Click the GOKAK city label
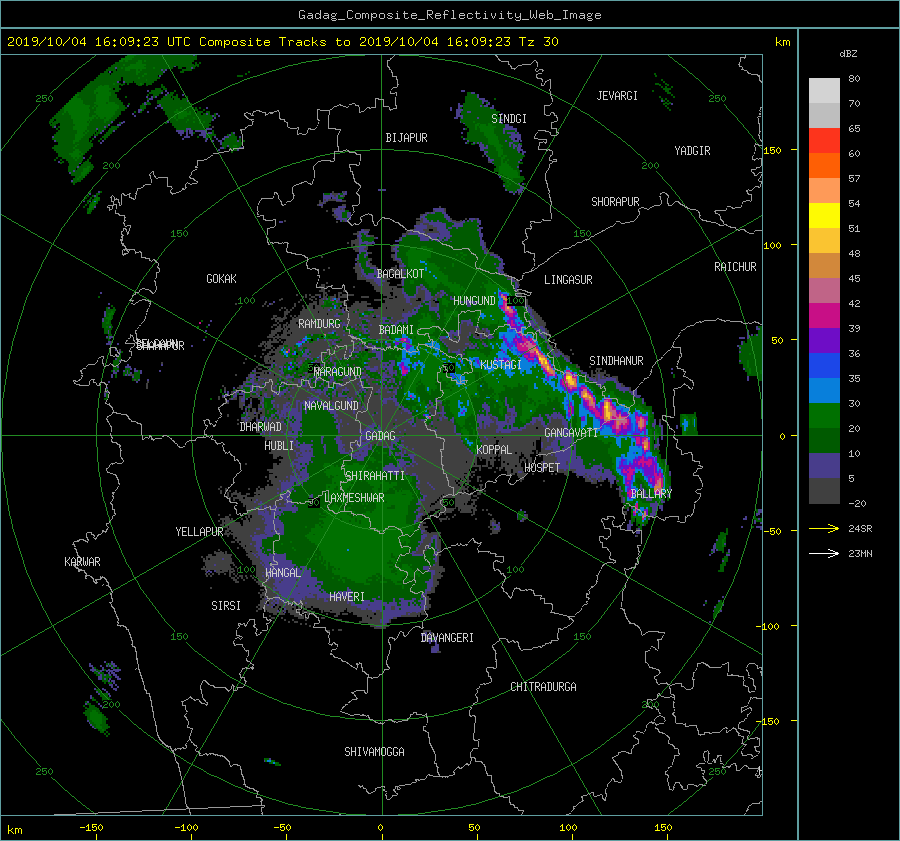 221,279
